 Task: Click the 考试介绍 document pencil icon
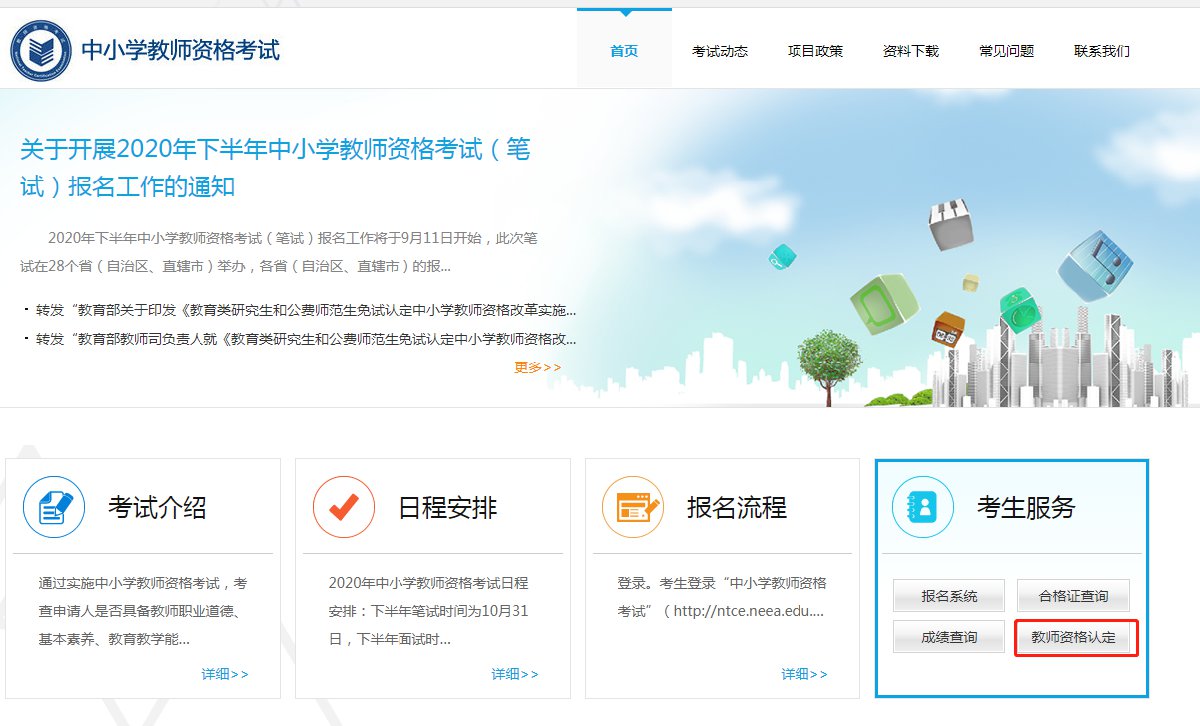(54, 507)
